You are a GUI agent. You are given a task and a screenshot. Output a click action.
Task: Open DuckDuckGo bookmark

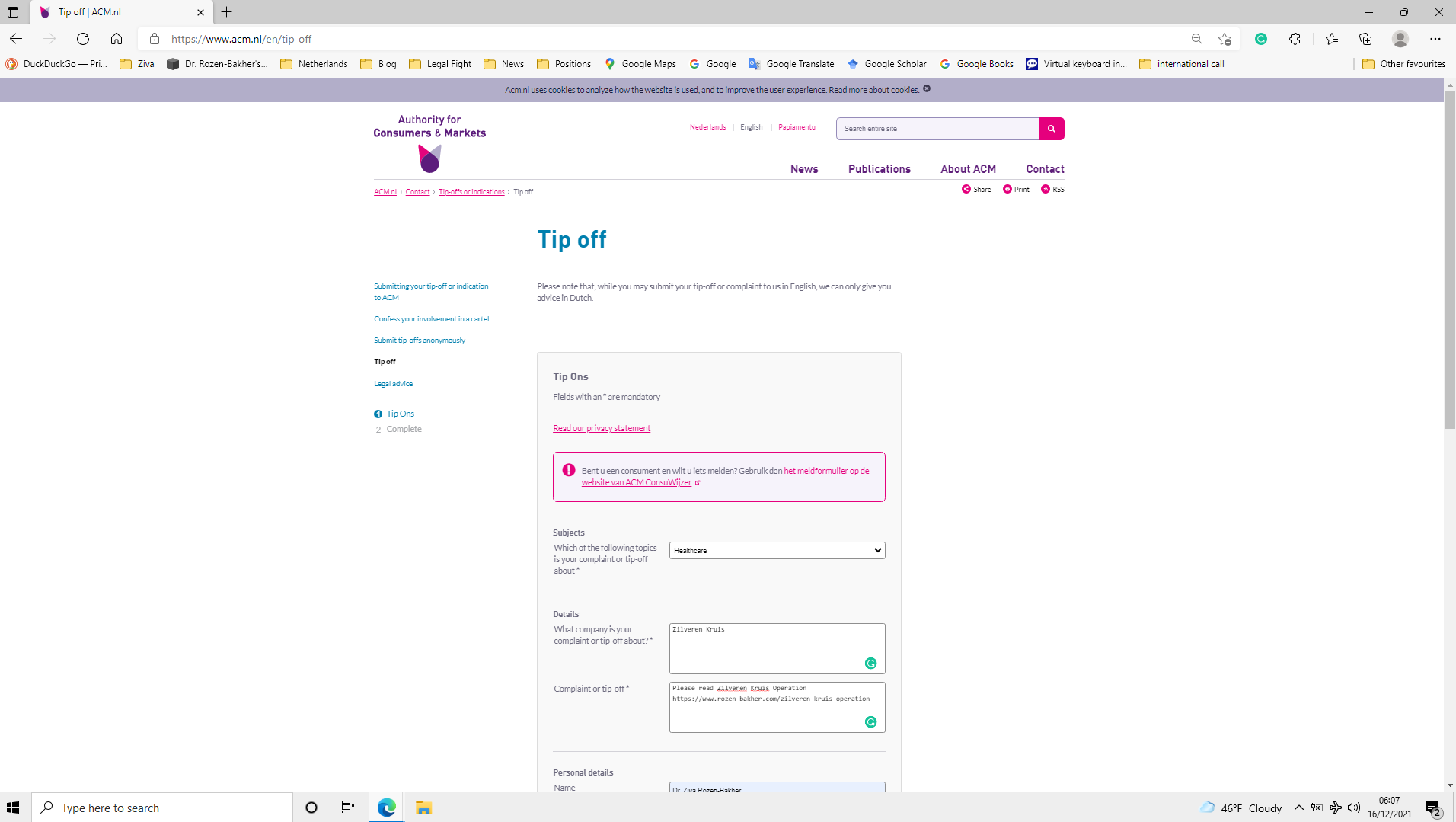click(x=56, y=64)
